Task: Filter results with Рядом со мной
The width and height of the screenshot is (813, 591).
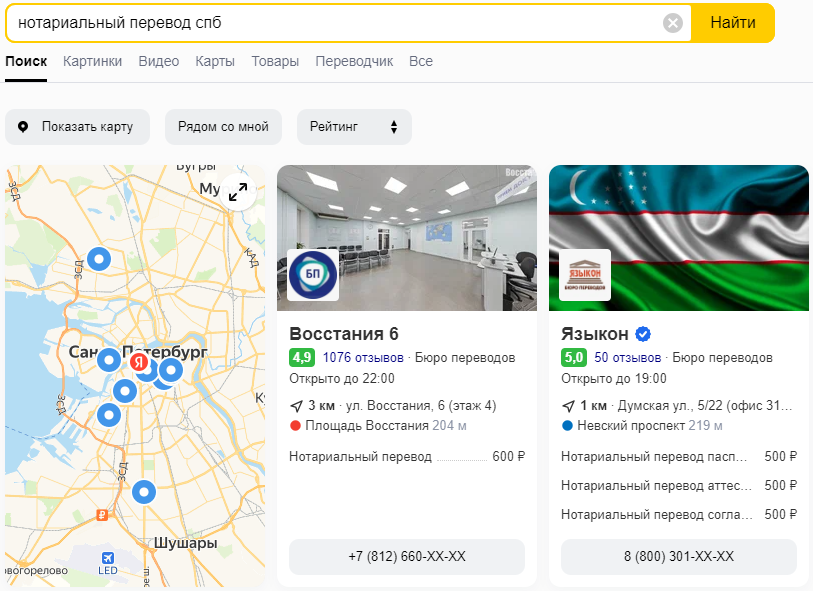Action: click(x=223, y=126)
